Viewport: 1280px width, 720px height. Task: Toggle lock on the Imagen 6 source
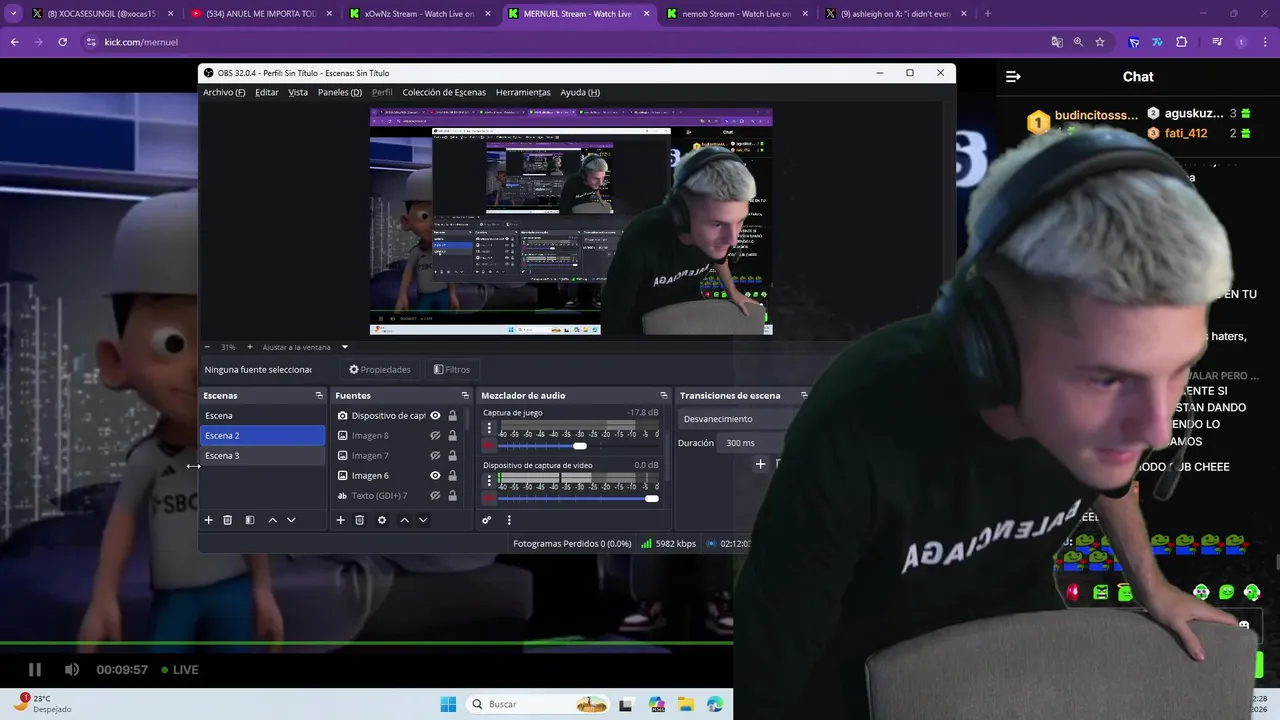click(452, 476)
